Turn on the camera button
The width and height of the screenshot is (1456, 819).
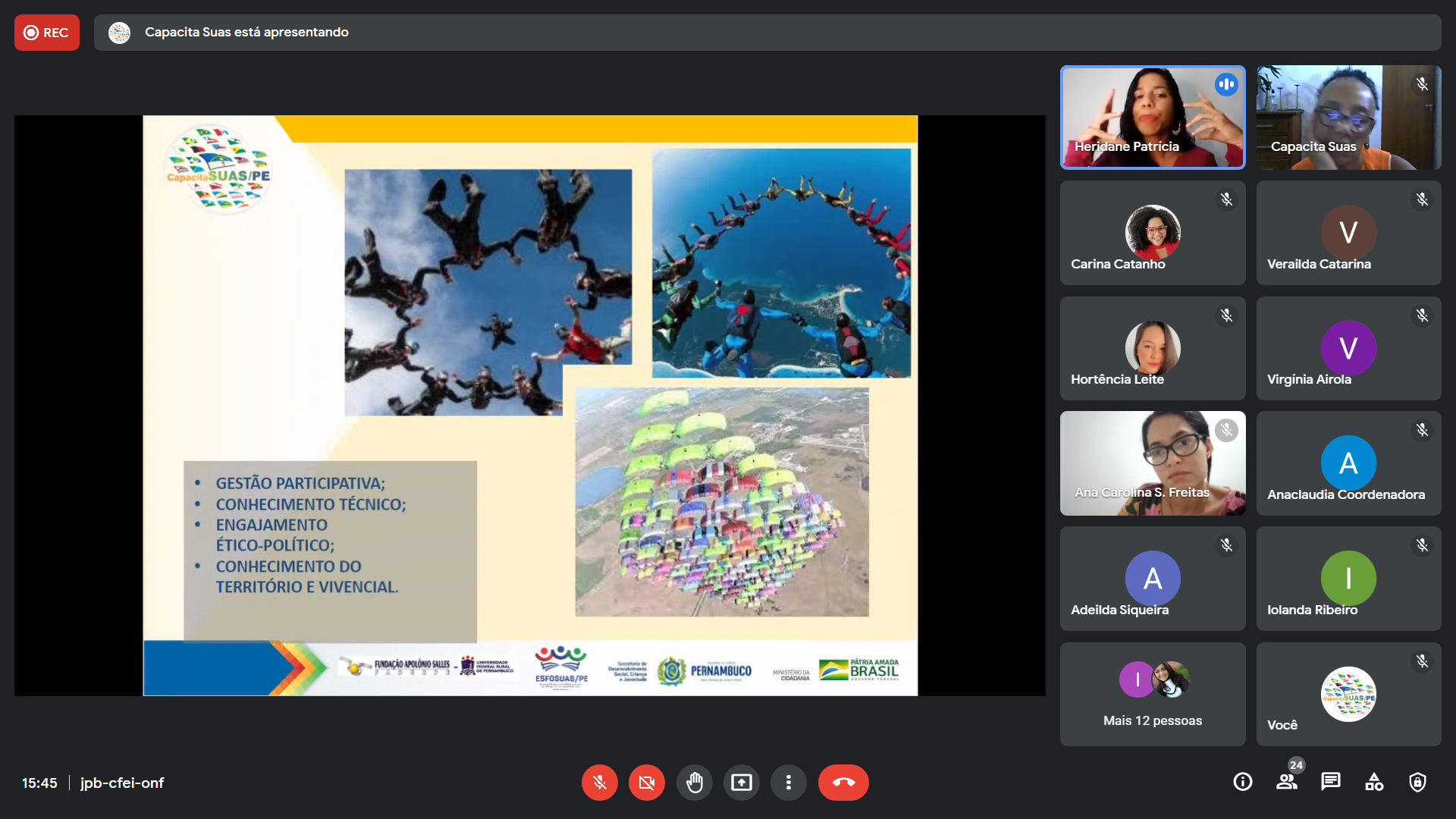pyautogui.click(x=646, y=783)
